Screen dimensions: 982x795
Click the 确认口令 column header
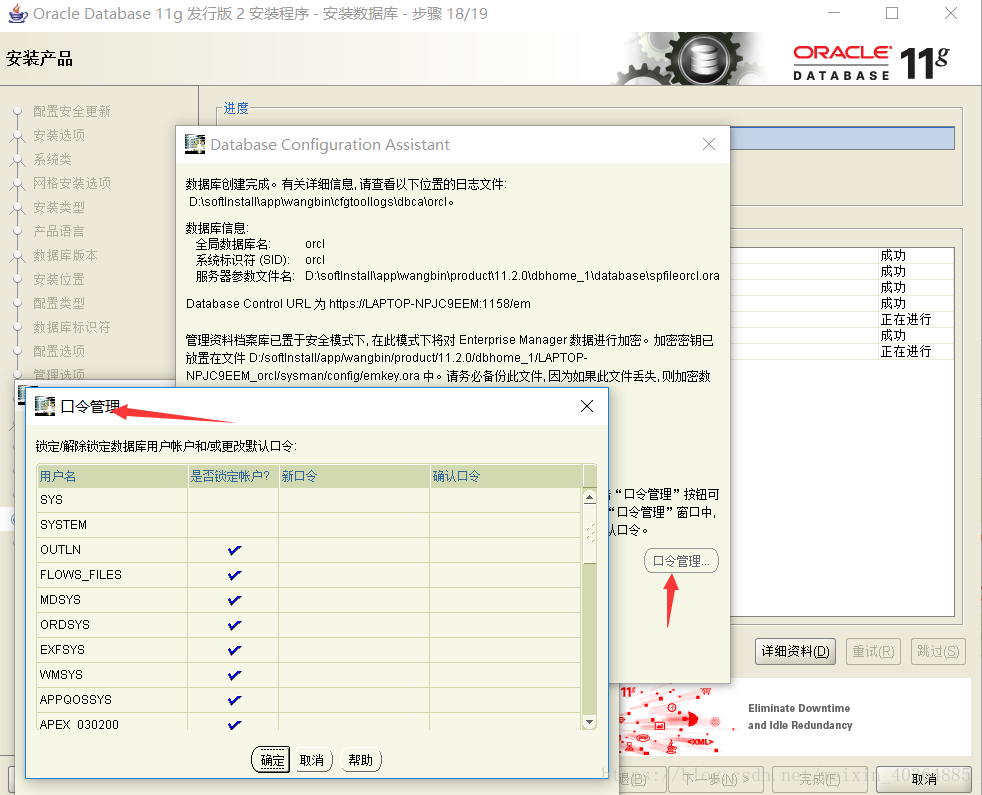tap(505, 476)
